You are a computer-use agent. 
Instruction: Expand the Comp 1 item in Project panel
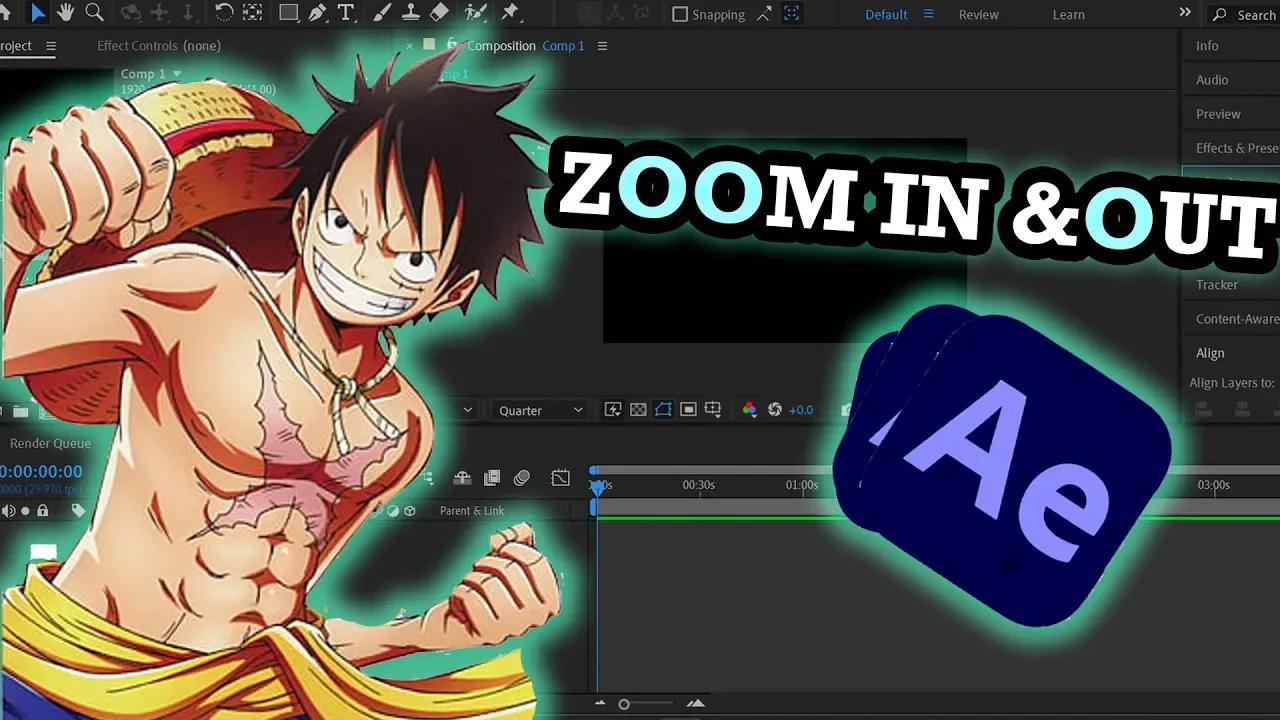[176, 73]
